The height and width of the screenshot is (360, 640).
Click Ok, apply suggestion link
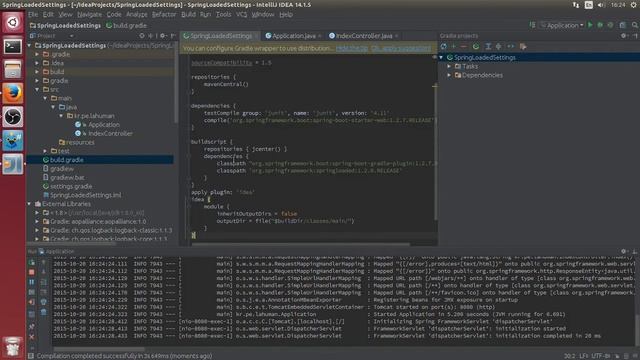[400, 49]
